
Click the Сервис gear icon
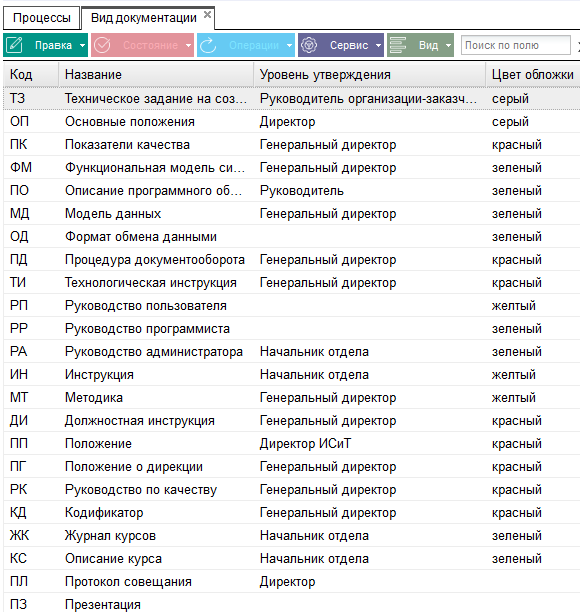tap(309, 45)
